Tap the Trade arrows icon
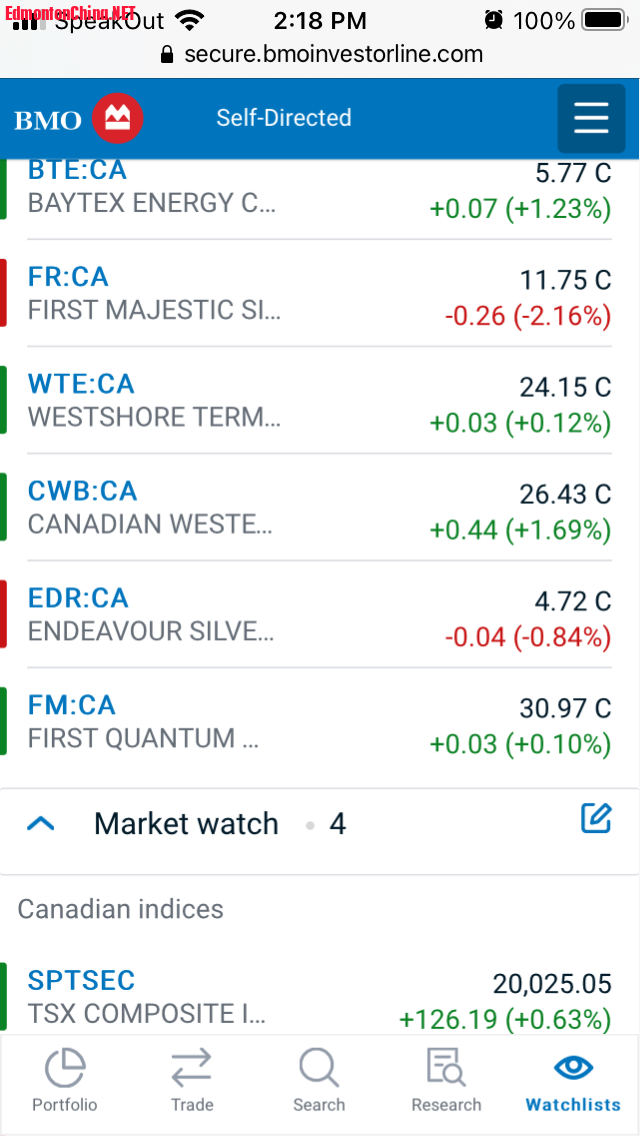The width and height of the screenshot is (640, 1136). (191, 1067)
